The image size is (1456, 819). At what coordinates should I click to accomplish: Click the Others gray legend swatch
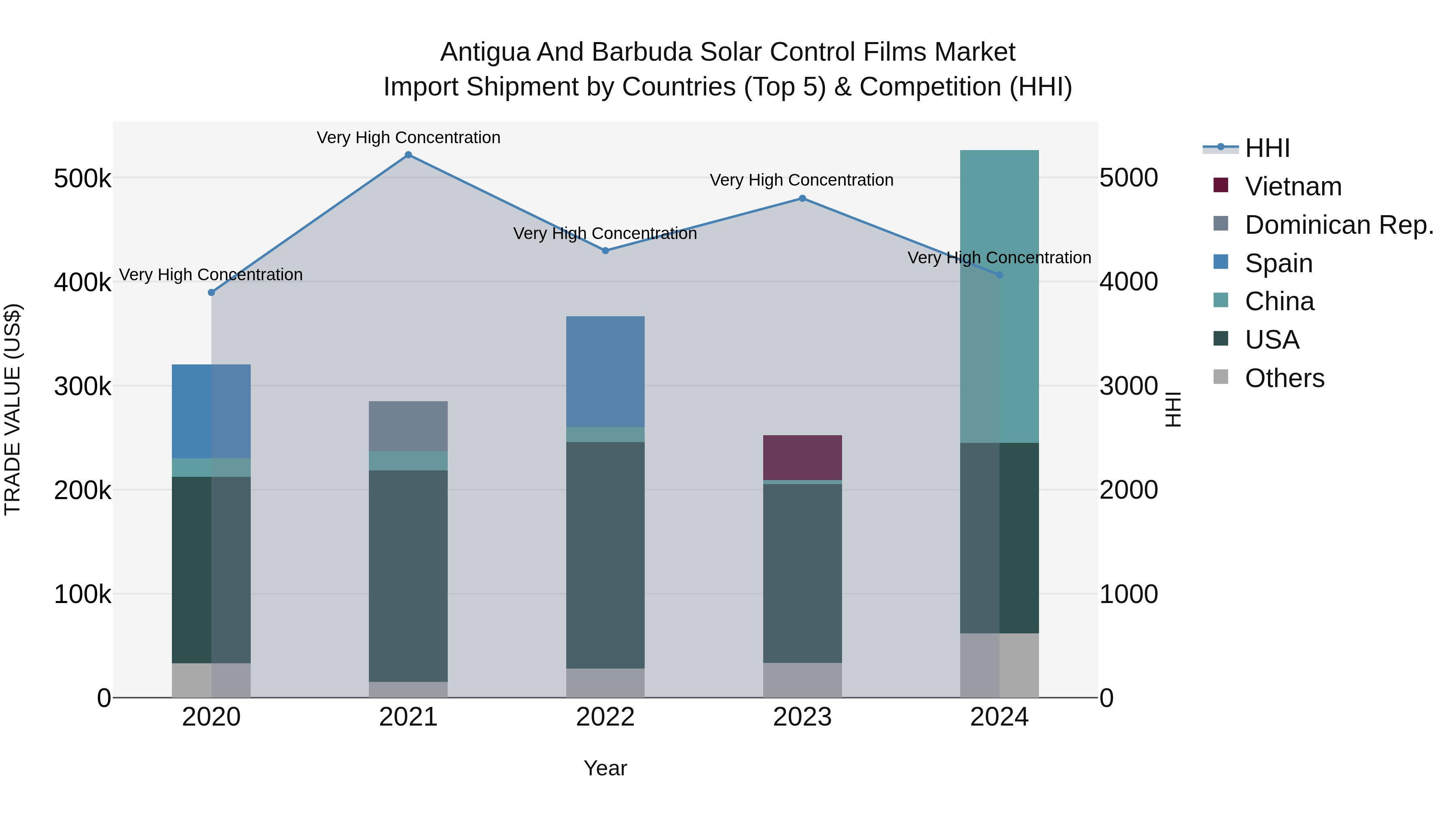pyautogui.click(x=1221, y=377)
